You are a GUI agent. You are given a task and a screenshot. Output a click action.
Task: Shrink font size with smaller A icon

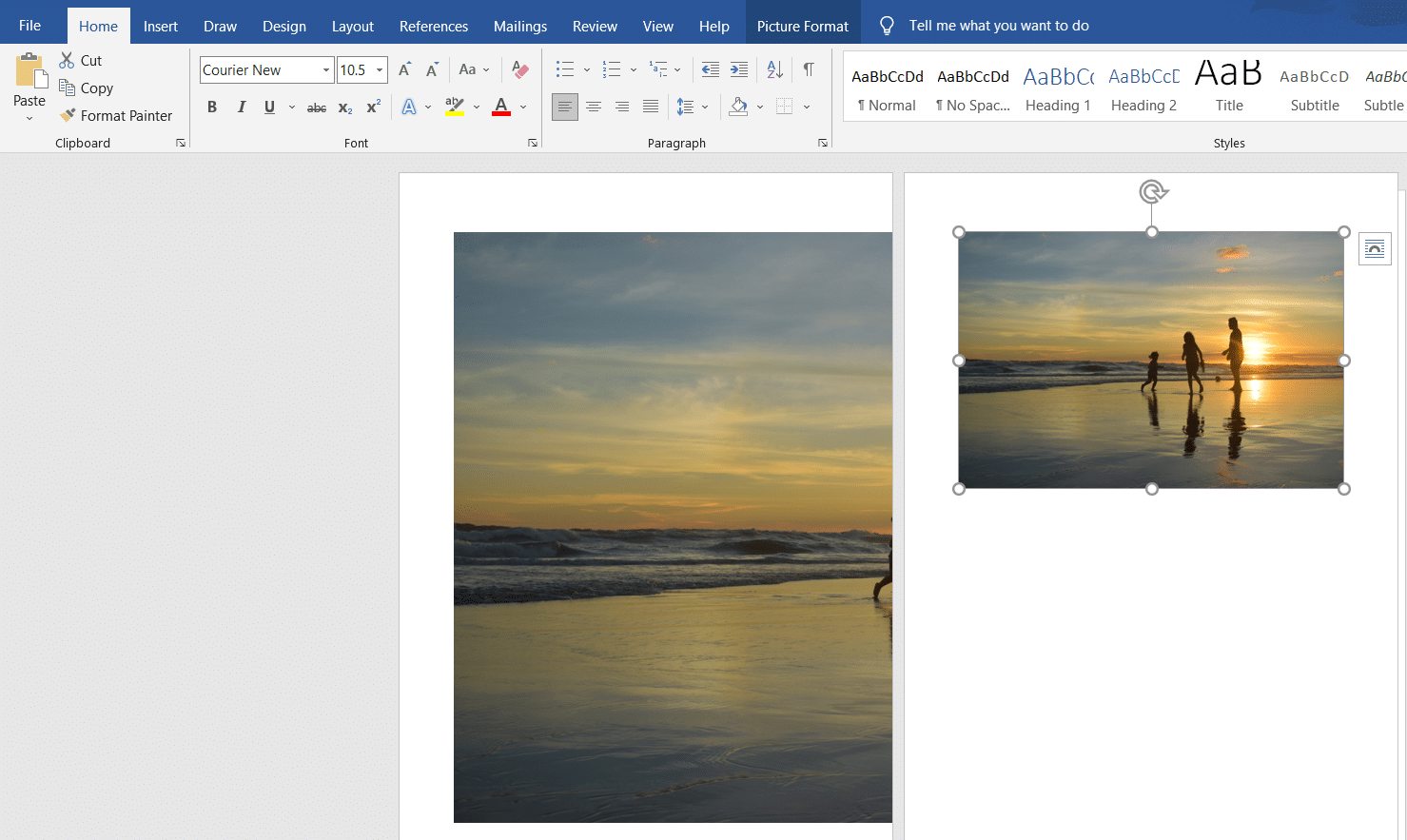pyautogui.click(x=432, y=69)
